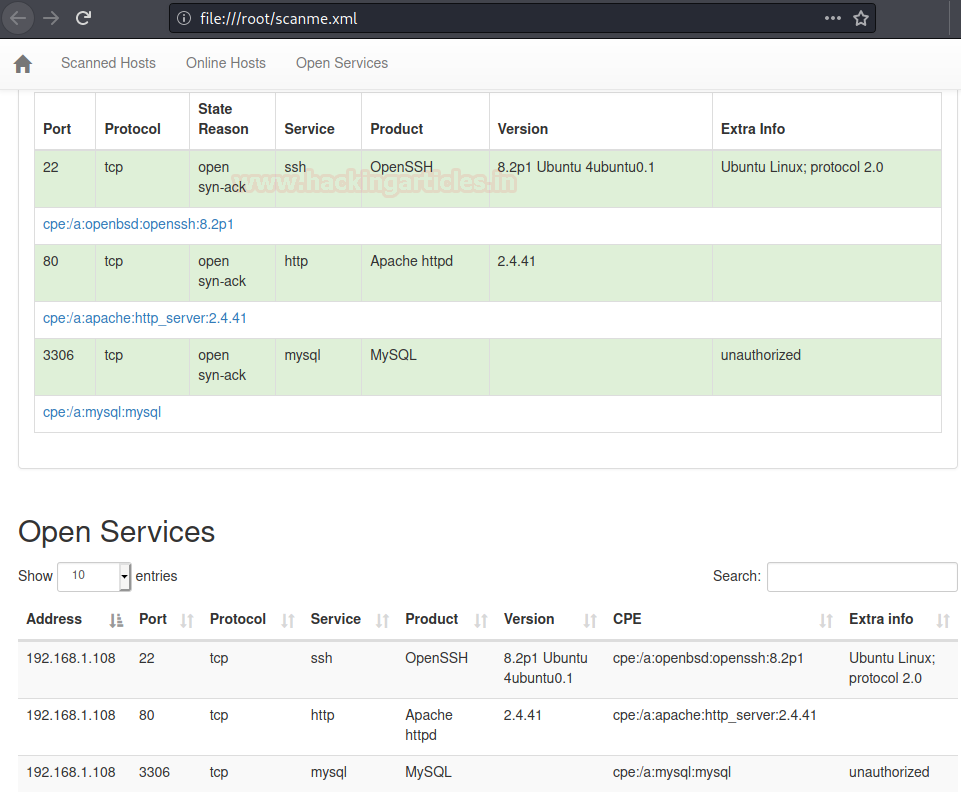Viewport: 961px width, 799px height.
Task: Go to the home icon in navbar
Action: (x=23, y=63)
